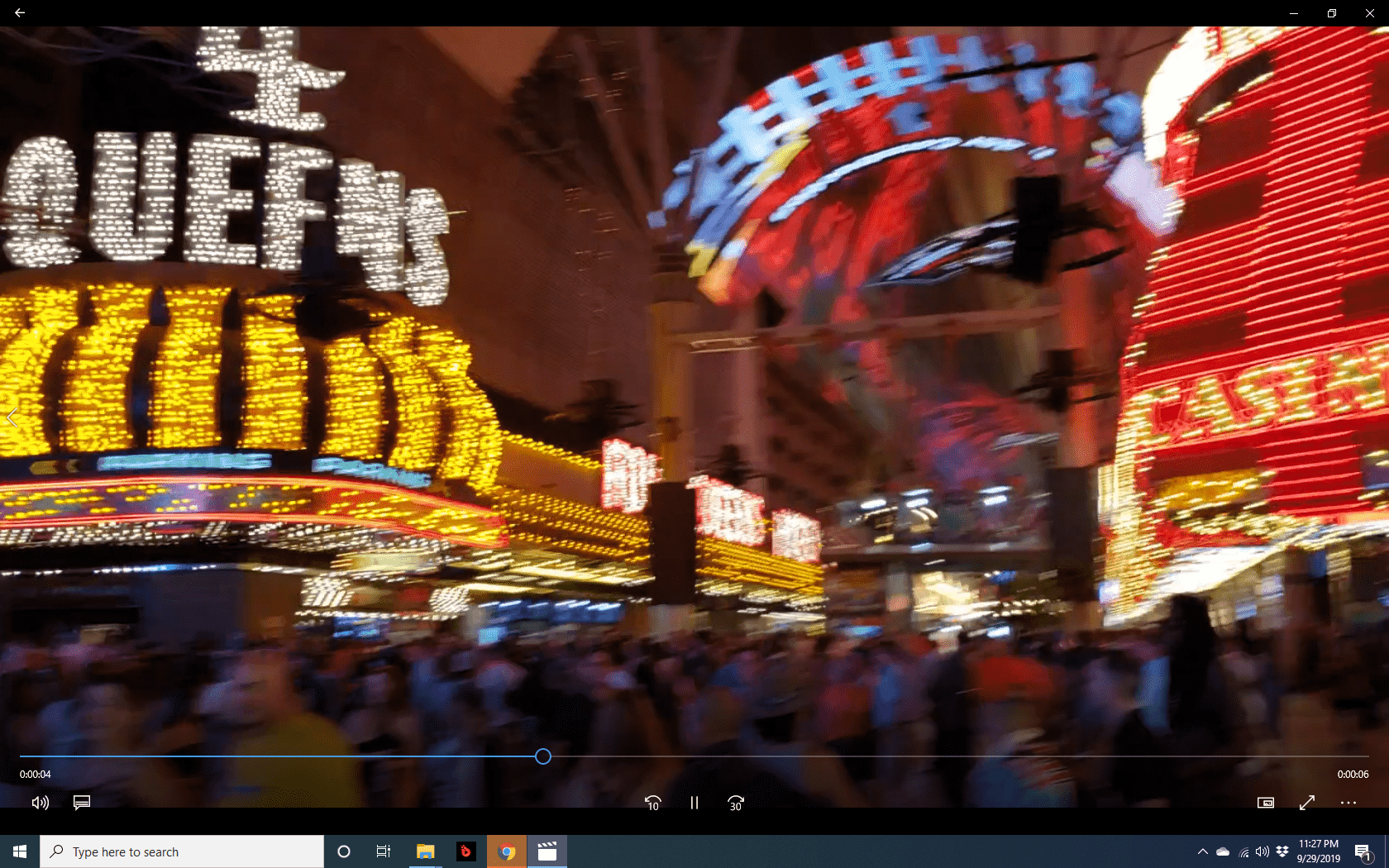This screenshot has width=1389, height=868.
Task: Click the video seek slider handle
Action: pyautogui.click(x=543, y=756)
